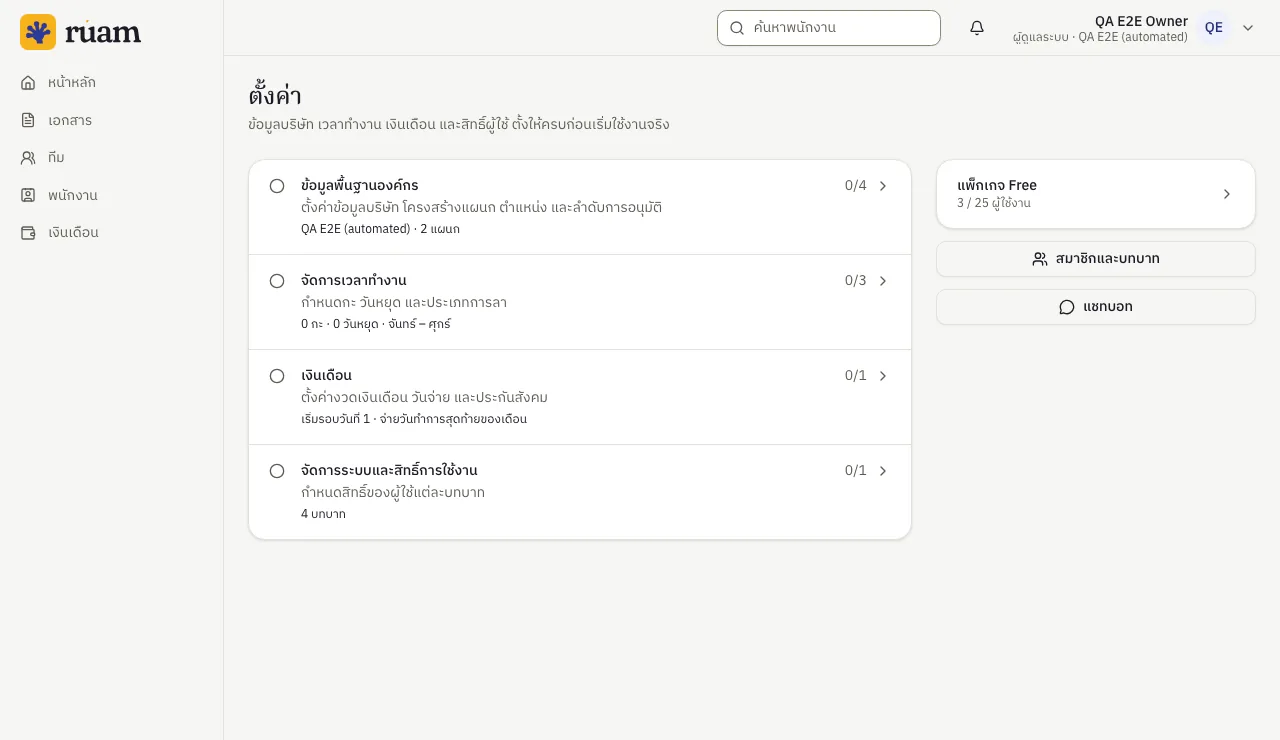The height and width of the screenshot is (740, 1280).
Task: Click "QA E2E (automated) · 2 แผนก" text
Action: click(x=380, y=229)
